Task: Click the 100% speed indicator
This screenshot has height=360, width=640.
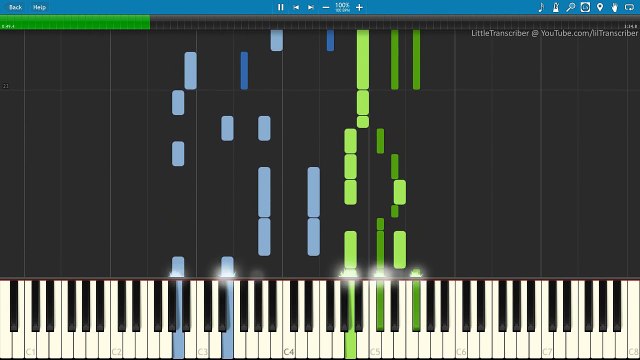Action: (x=342, y=7)
